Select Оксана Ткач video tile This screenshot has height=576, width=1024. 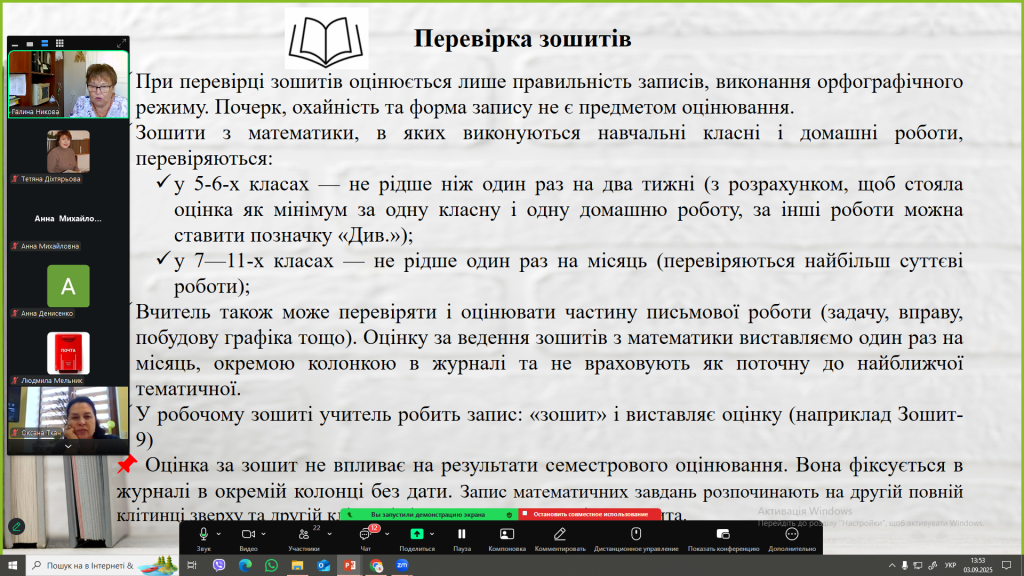point(68,413)
